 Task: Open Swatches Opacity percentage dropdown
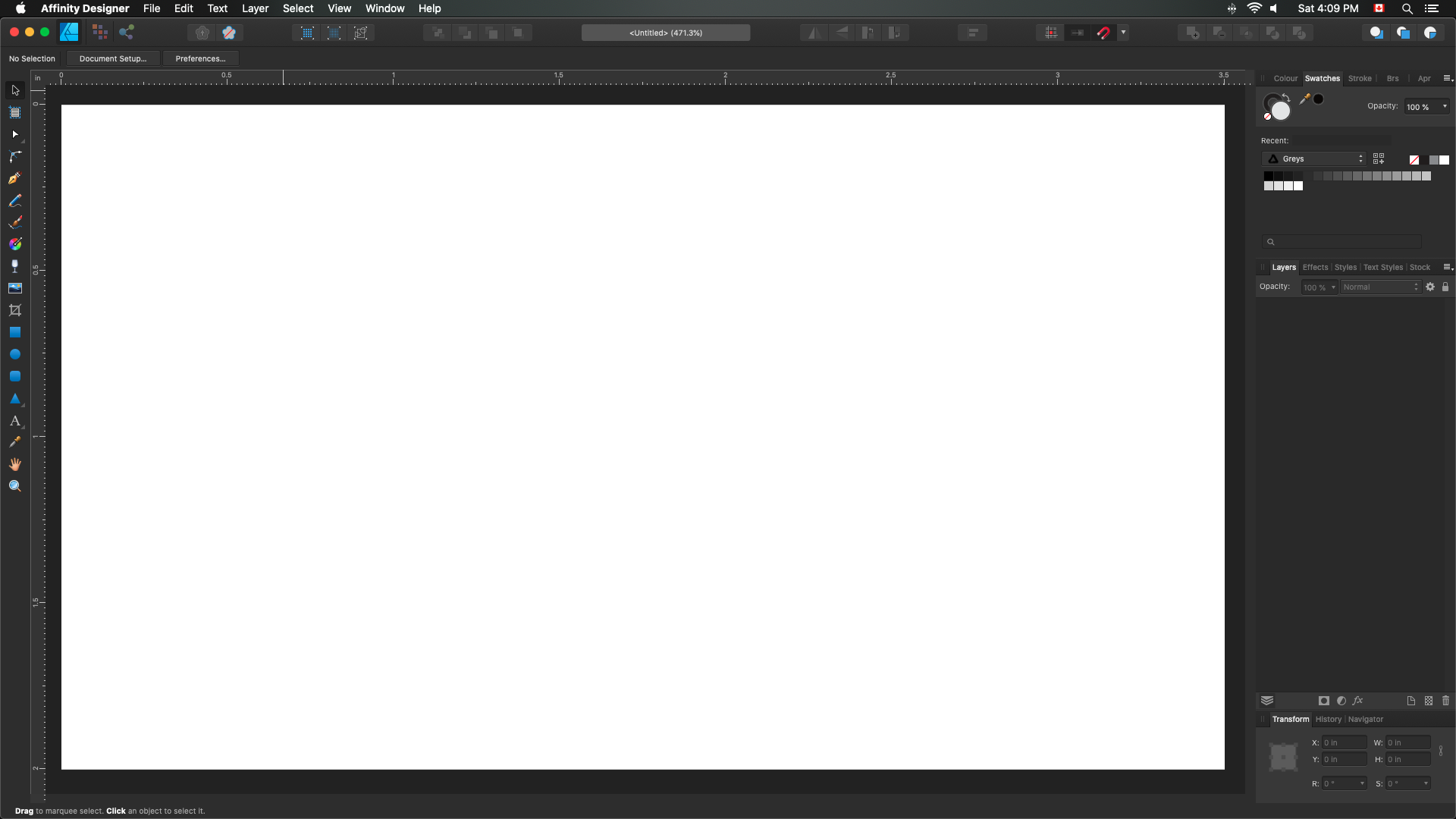coord(1445,106)
